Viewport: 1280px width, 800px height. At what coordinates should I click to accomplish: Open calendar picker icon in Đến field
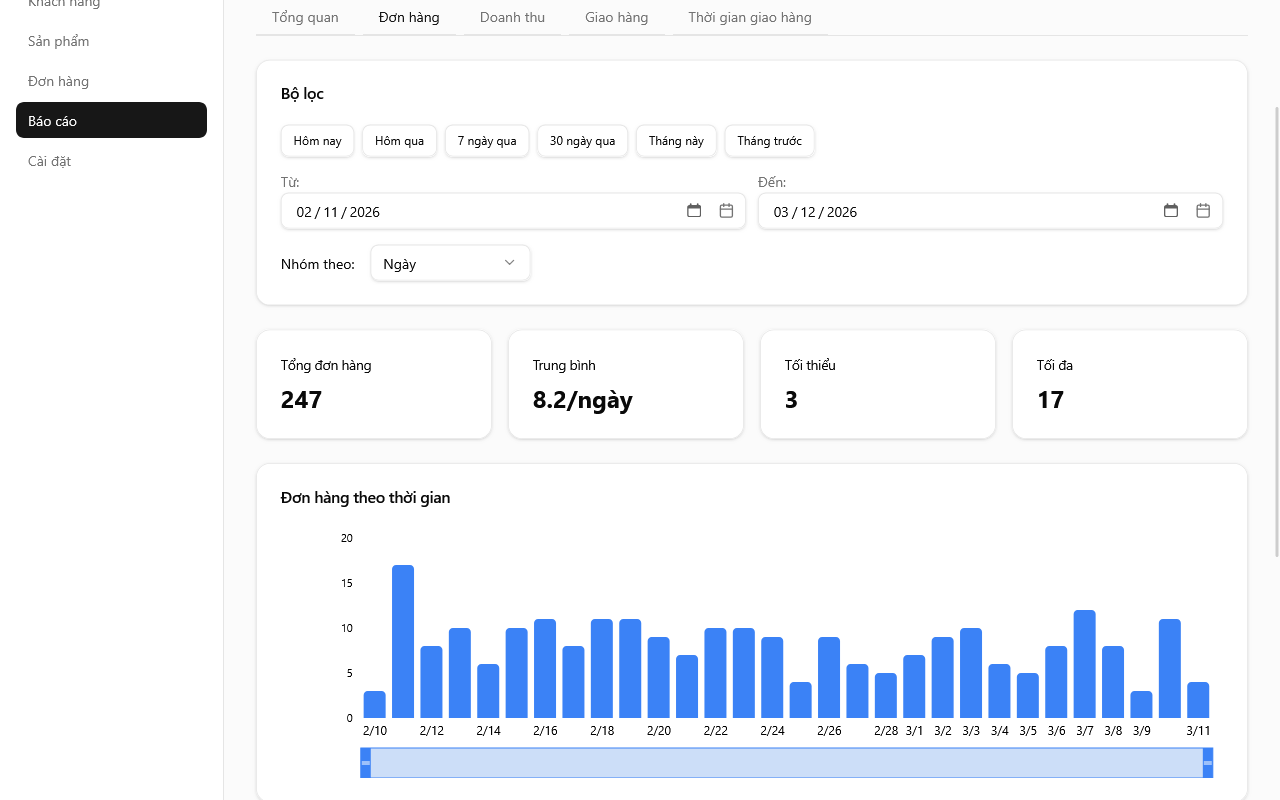click(x=1171, y=211)
